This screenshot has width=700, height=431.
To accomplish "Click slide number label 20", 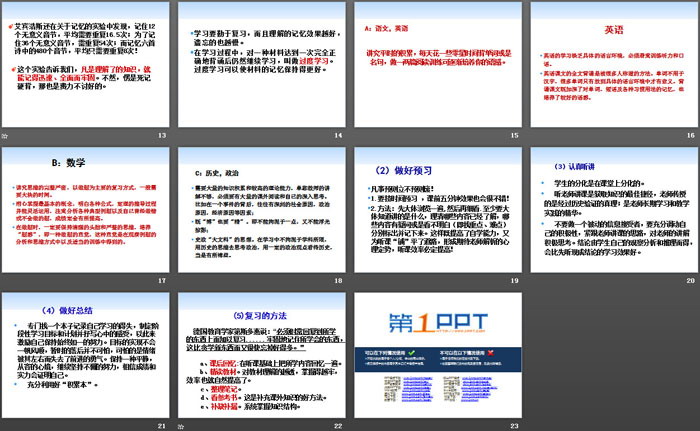I will 691,280.
